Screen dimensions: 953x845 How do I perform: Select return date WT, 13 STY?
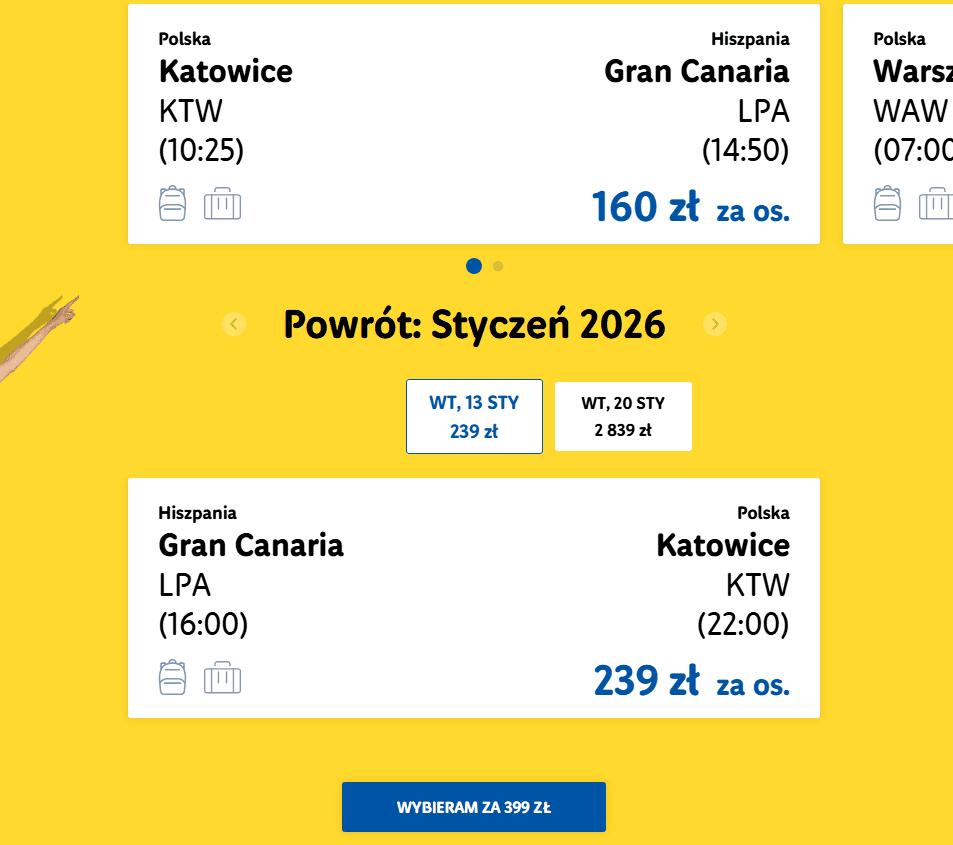(x=474, y=416)
